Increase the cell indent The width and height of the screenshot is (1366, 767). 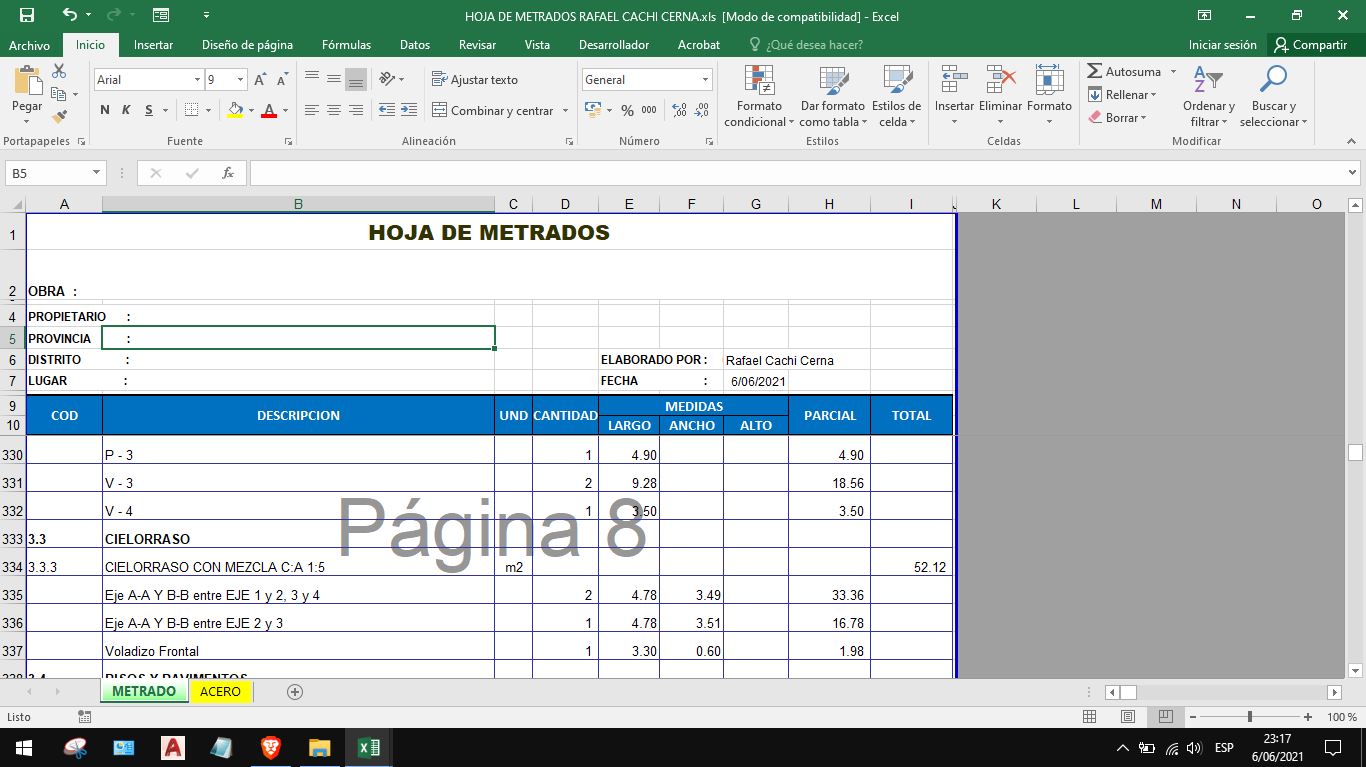pyautogui.click(x=411, y=110)
